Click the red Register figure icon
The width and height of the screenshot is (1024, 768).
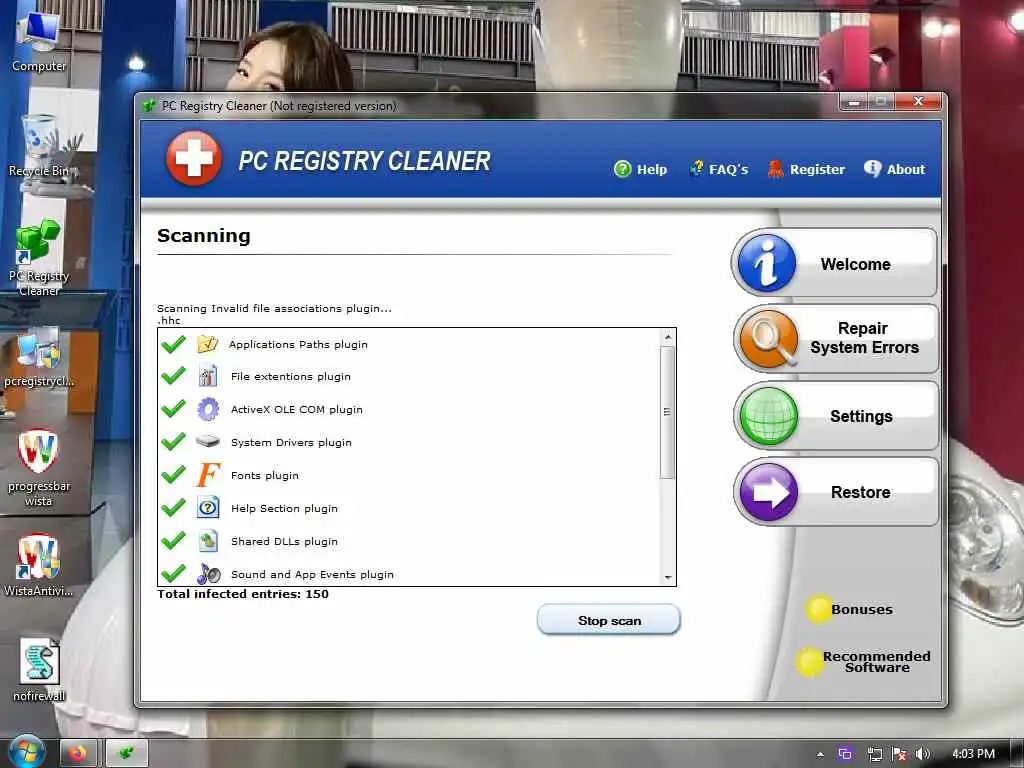(775, 169)
